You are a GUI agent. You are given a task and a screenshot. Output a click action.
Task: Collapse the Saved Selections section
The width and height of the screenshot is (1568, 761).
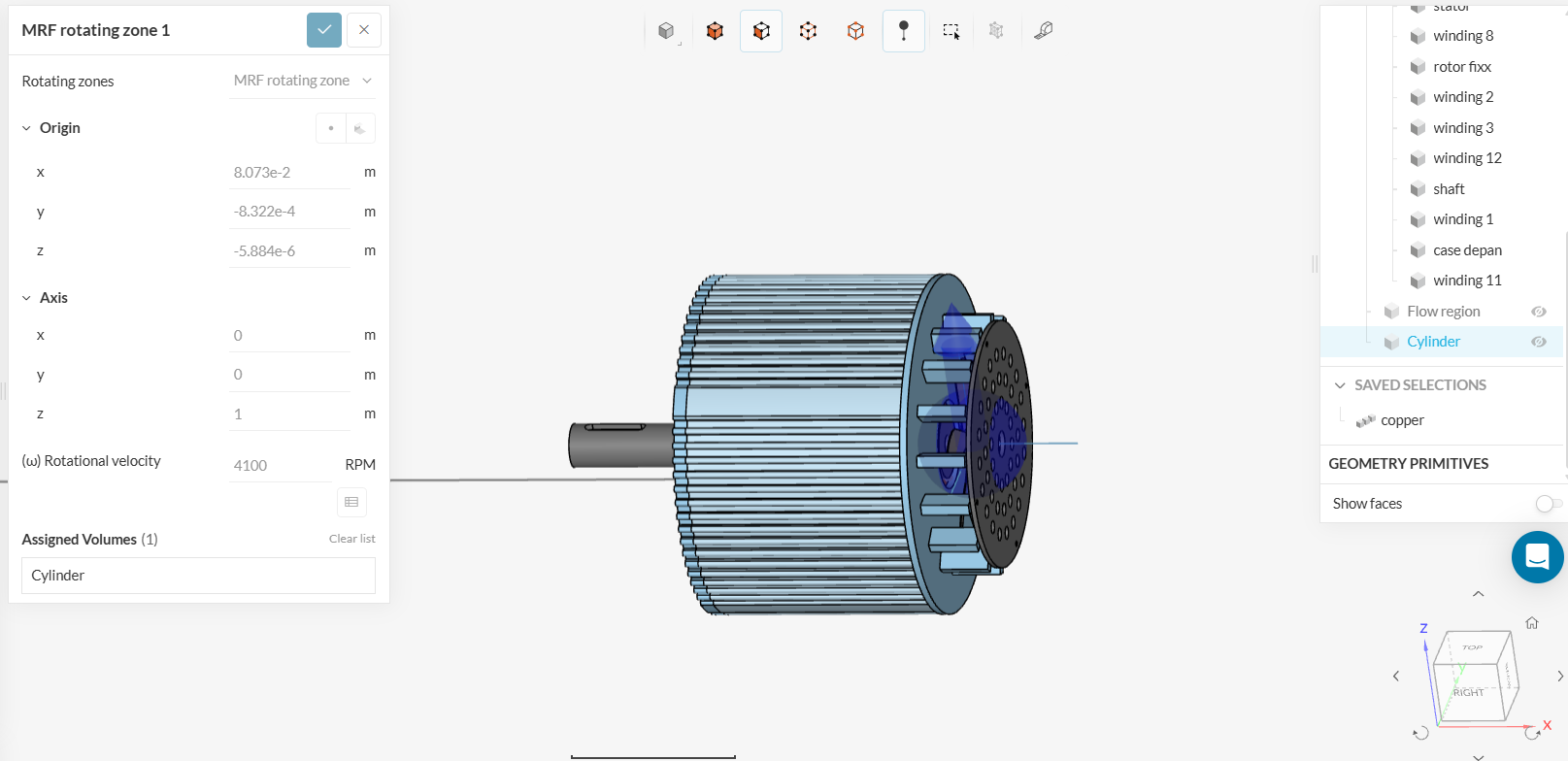tap(1341, 385)
